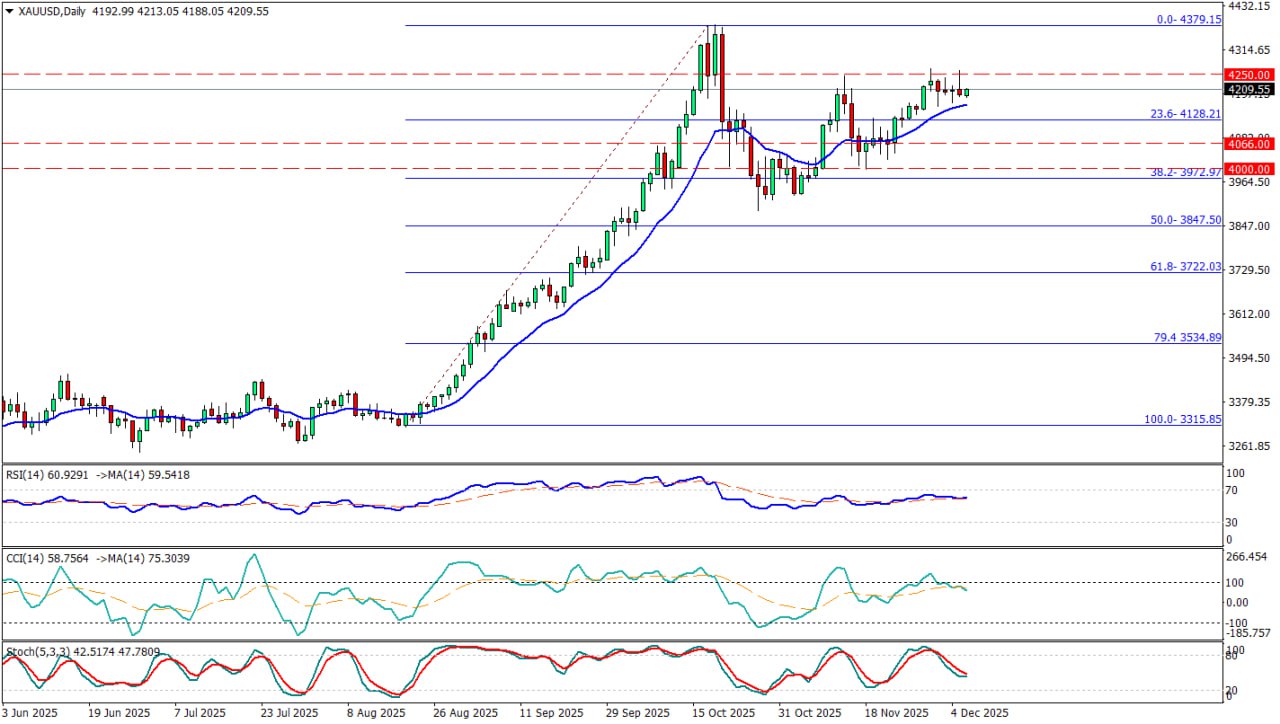The height and width of the screenshot is (724, 1280).
Task: Click the 38.2- 3972.97 Fibonacci label
Action: tap(1186, 173)
